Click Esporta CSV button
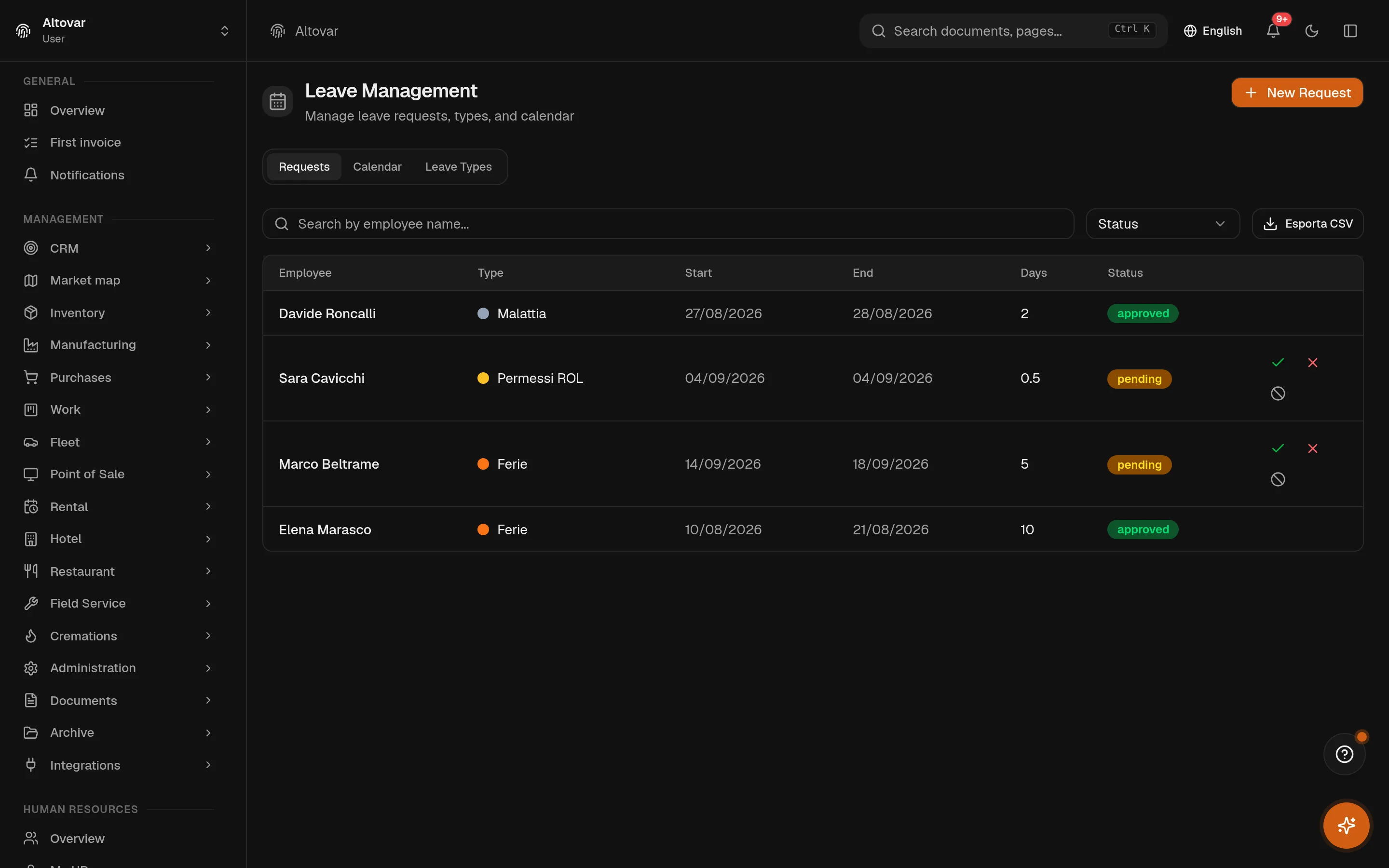 click(1307, 224)
